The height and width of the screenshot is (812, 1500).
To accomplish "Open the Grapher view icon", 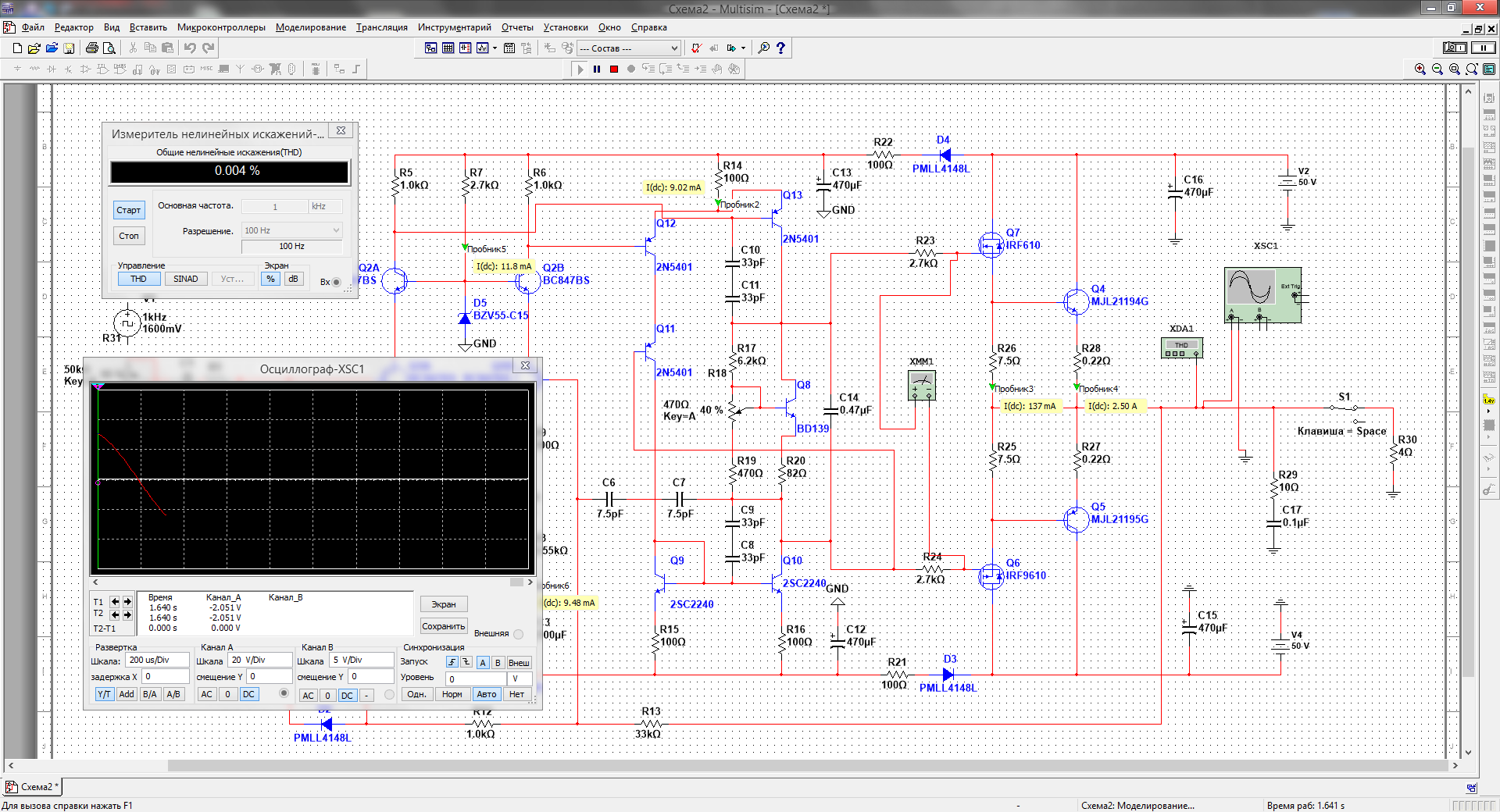I will coord(482,48).
